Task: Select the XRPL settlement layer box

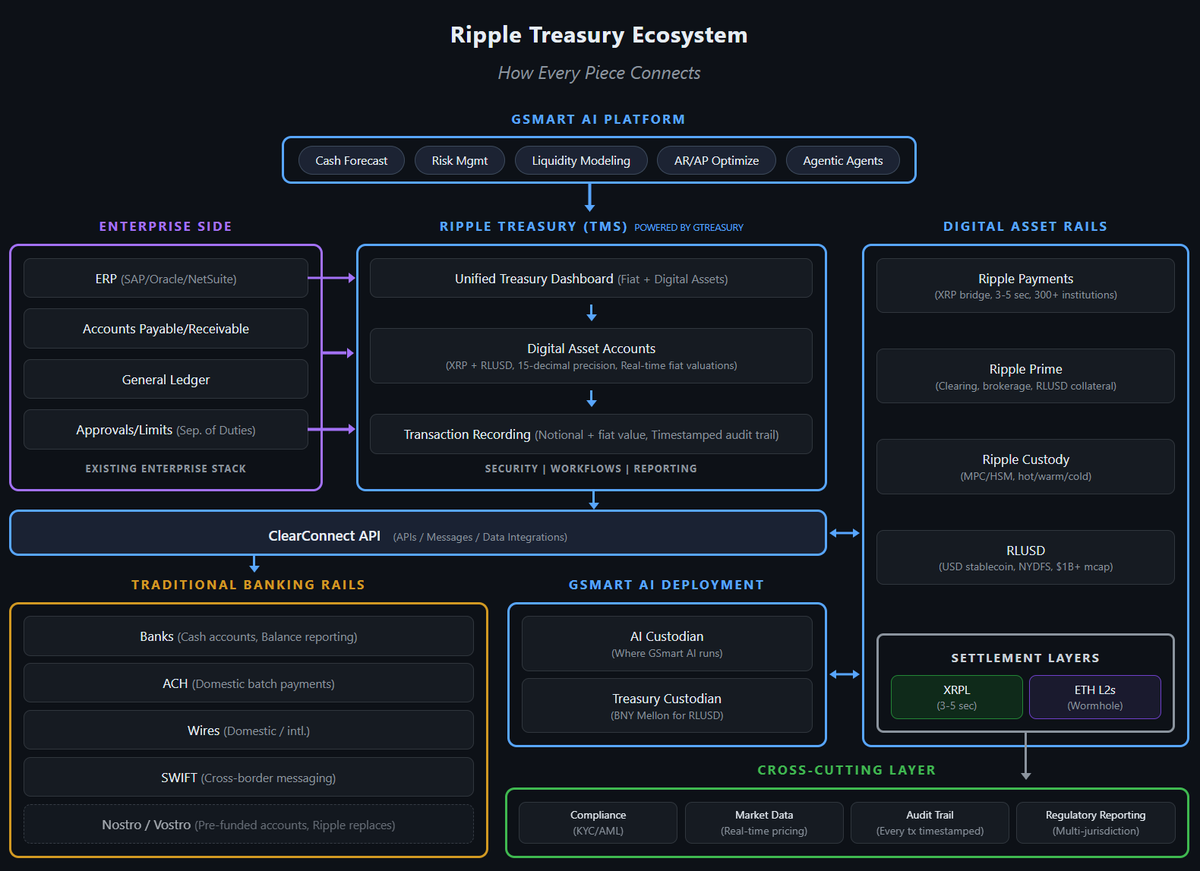Action: click(957, 697)
